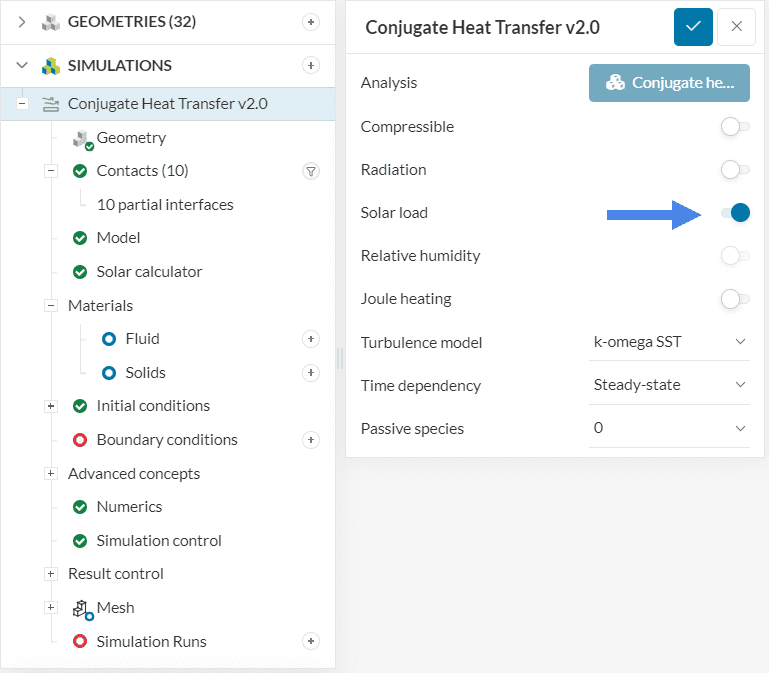Screen dimensions: 769x673
Task: Confirm settings with the blue checkmark button
Action: (692, 26)
